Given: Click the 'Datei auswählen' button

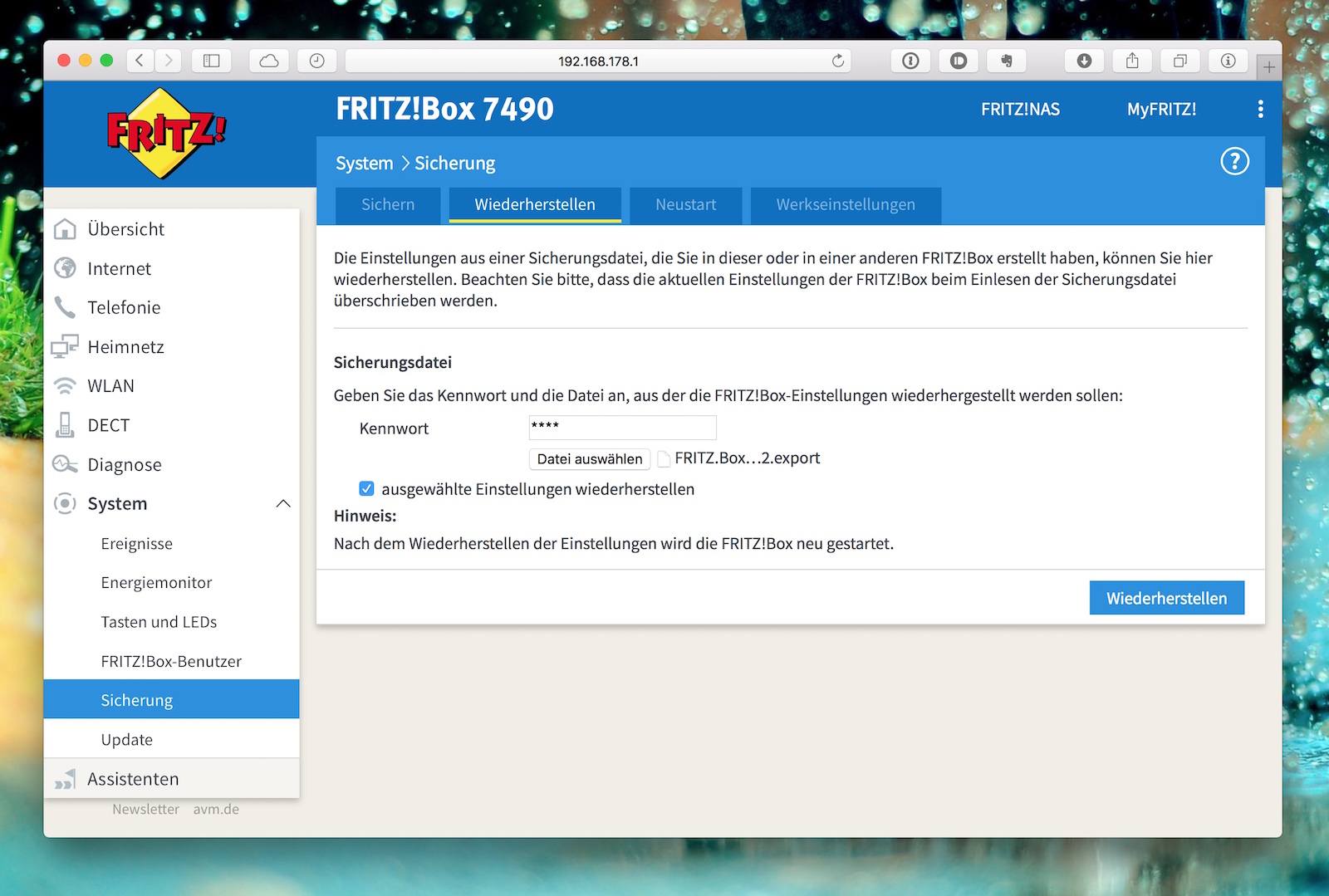Looking at the screenshot, I should tap(590, 459).
